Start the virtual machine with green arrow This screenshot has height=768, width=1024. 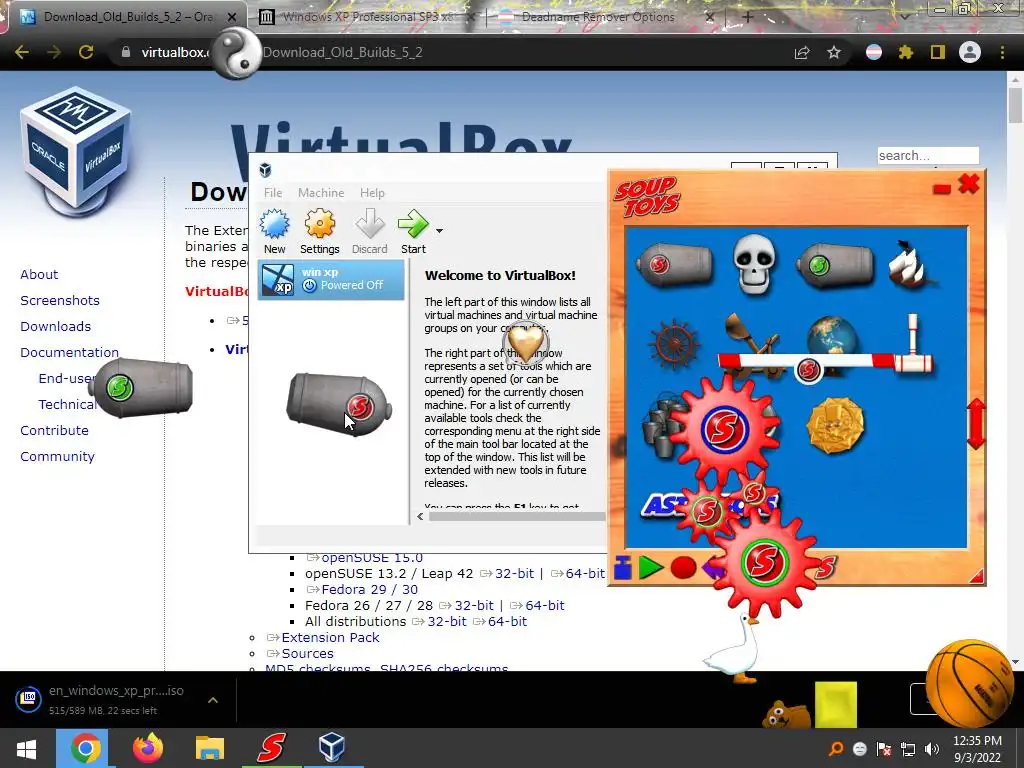[413, 231]
